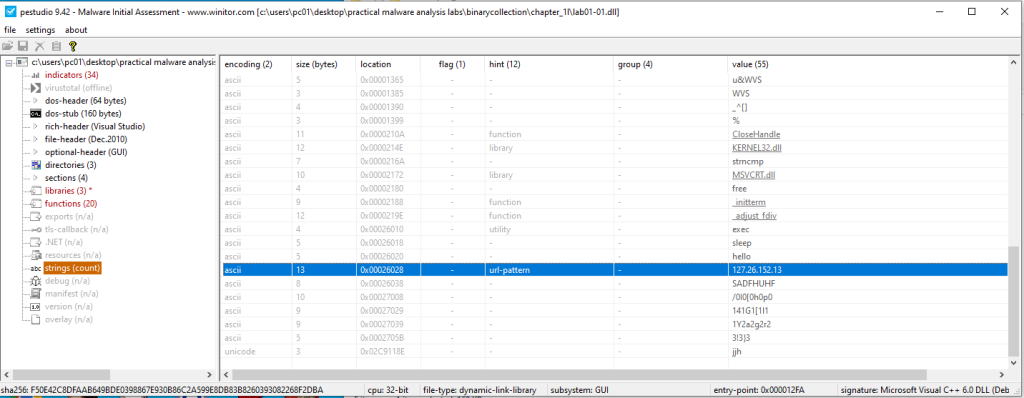Select the row with value sleep
The height and width of the screenshot is (398, 1024).
[x=615, y=242]
